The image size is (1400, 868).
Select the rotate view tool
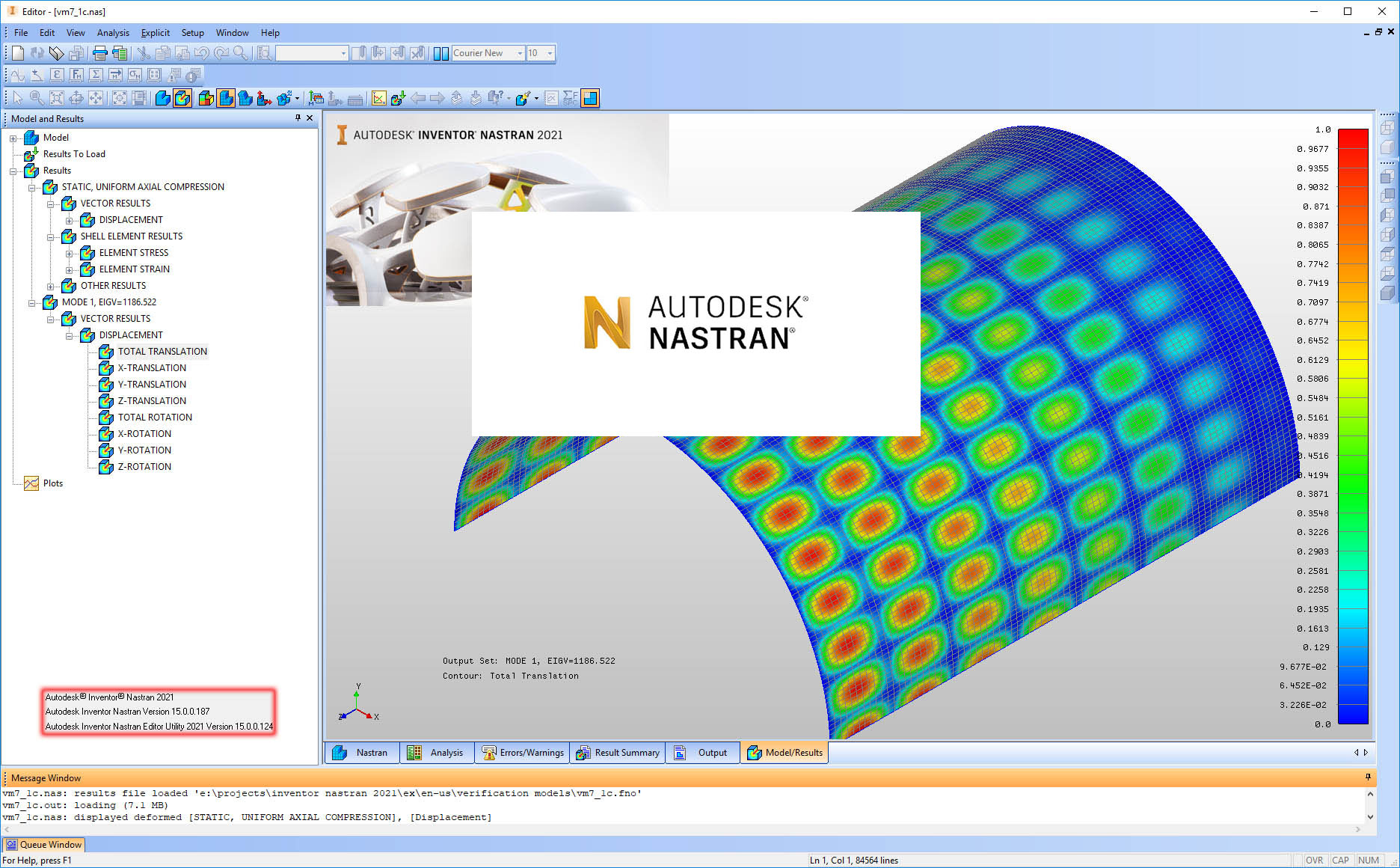76,98
